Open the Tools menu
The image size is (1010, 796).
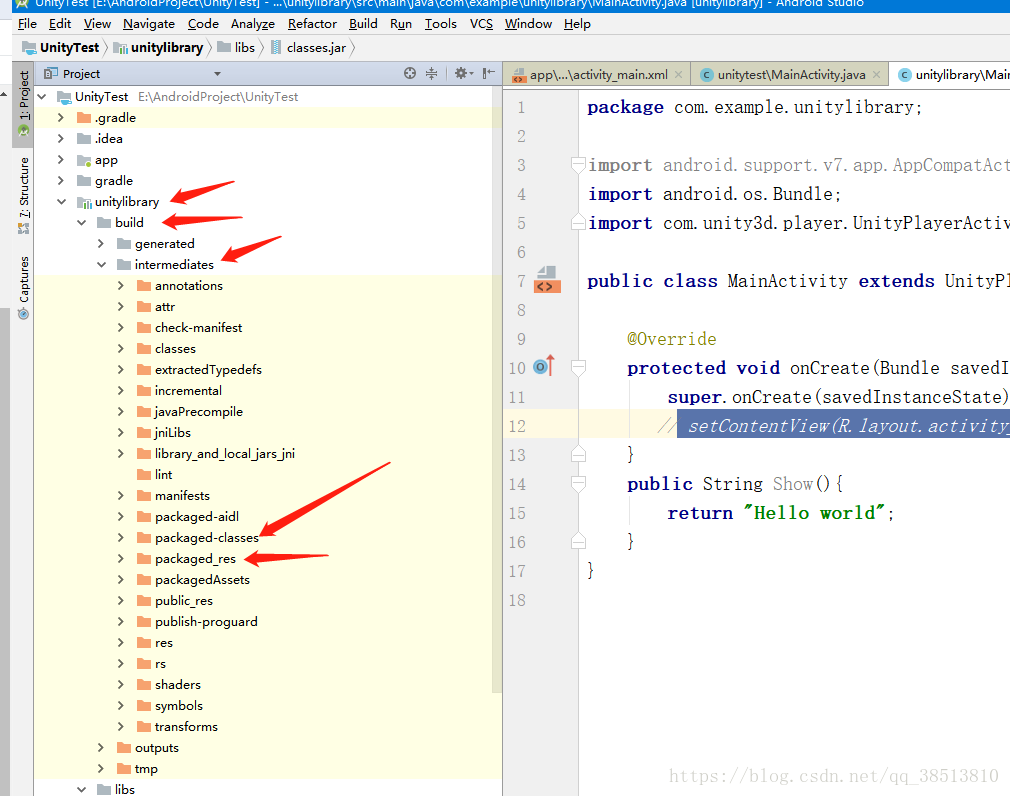441,24
